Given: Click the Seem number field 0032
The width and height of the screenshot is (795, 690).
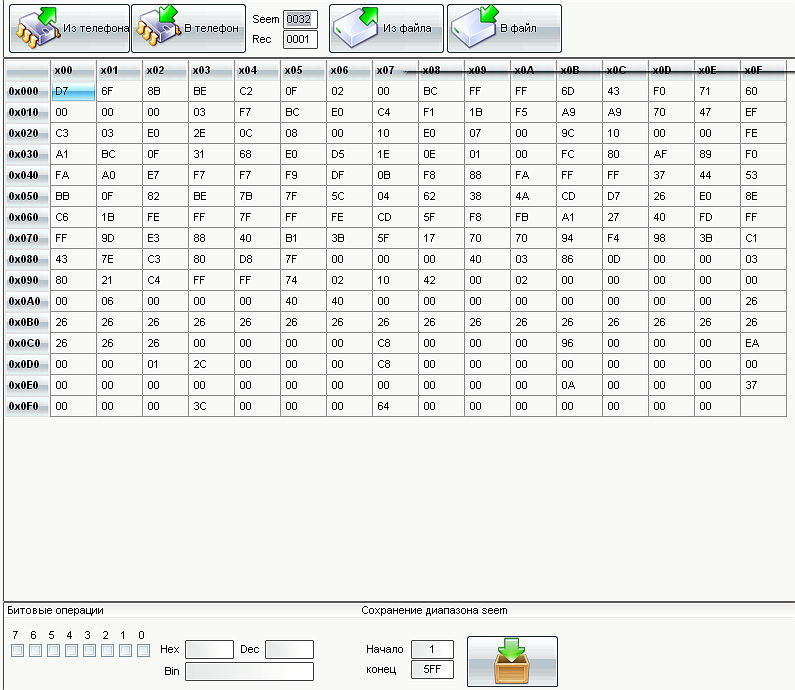Looking at the screenshot, I should click(300, 19).
